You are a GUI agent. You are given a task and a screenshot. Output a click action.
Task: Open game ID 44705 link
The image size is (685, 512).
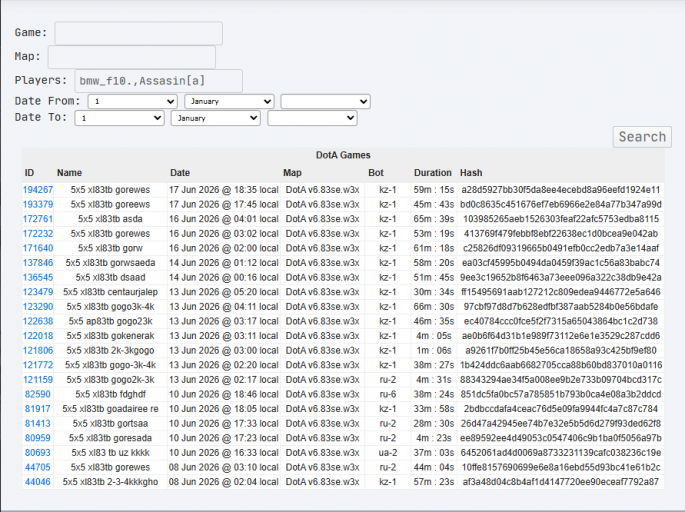(38, 467)
